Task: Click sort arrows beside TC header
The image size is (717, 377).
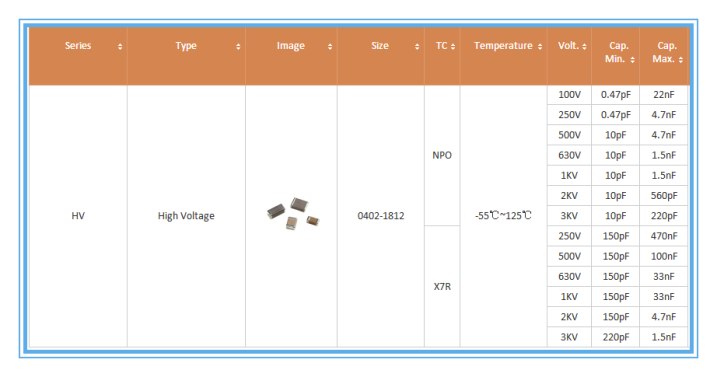Action: tap(453, 47)
